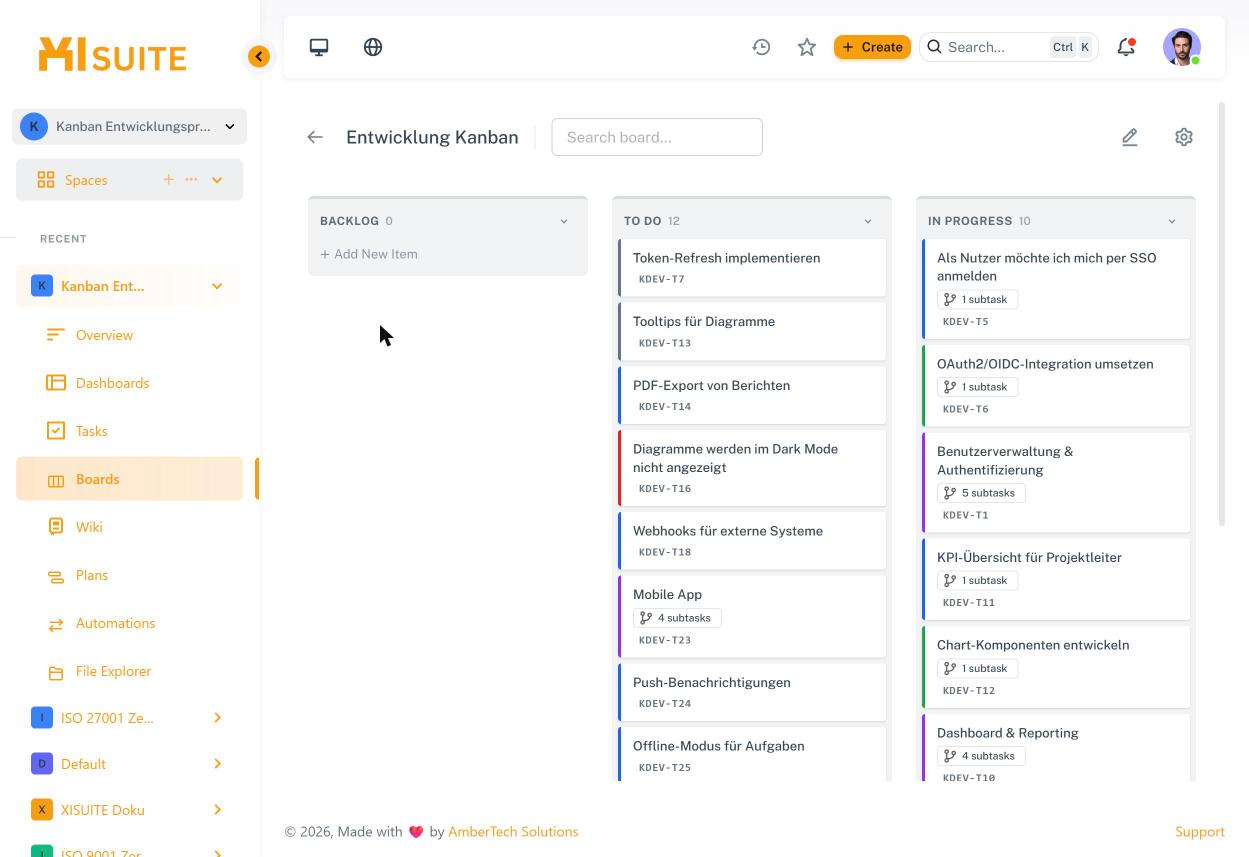The height and width of the screenshot is (857, 1249).
Task: Add a new space with plus icon
Action: [168, 179]
